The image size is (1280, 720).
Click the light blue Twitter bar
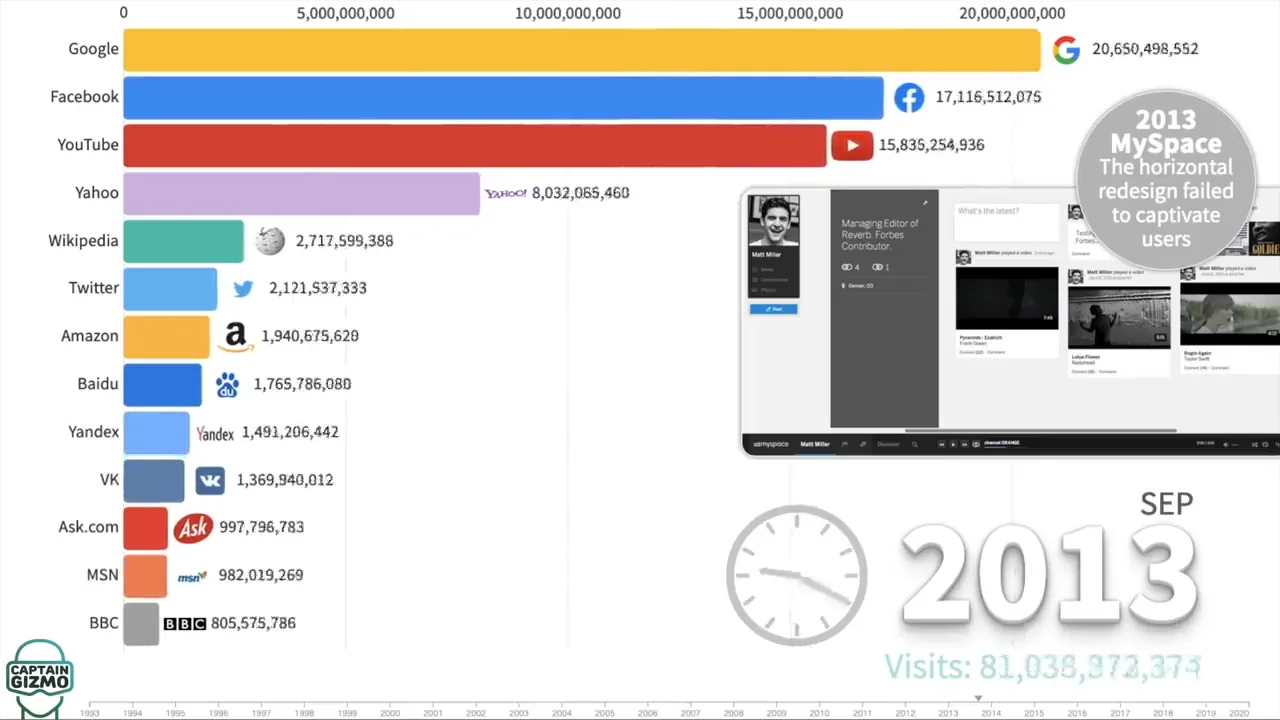[x=170, y=288]
